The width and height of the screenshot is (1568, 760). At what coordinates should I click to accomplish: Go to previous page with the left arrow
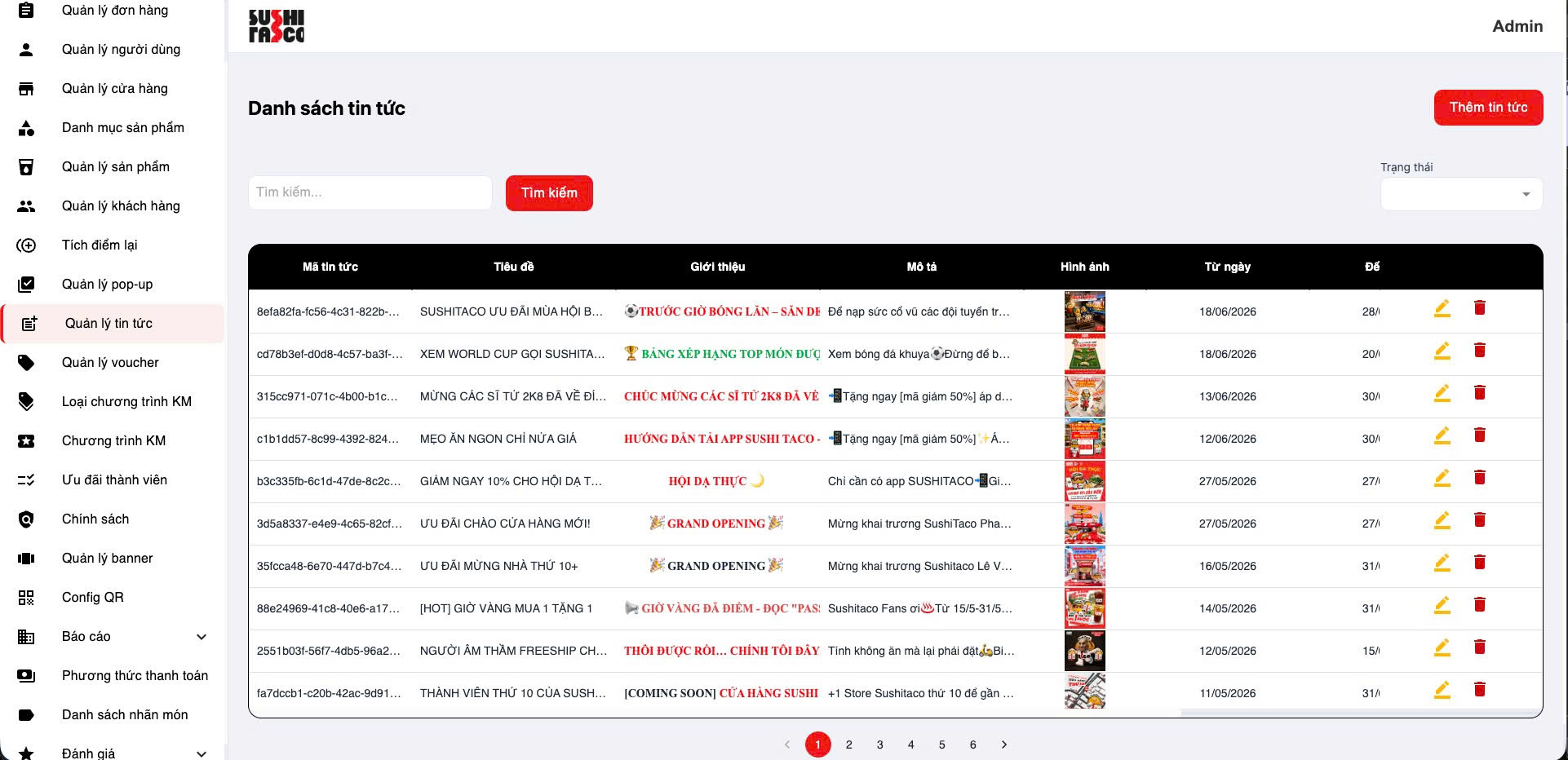(x=787, y=745)
